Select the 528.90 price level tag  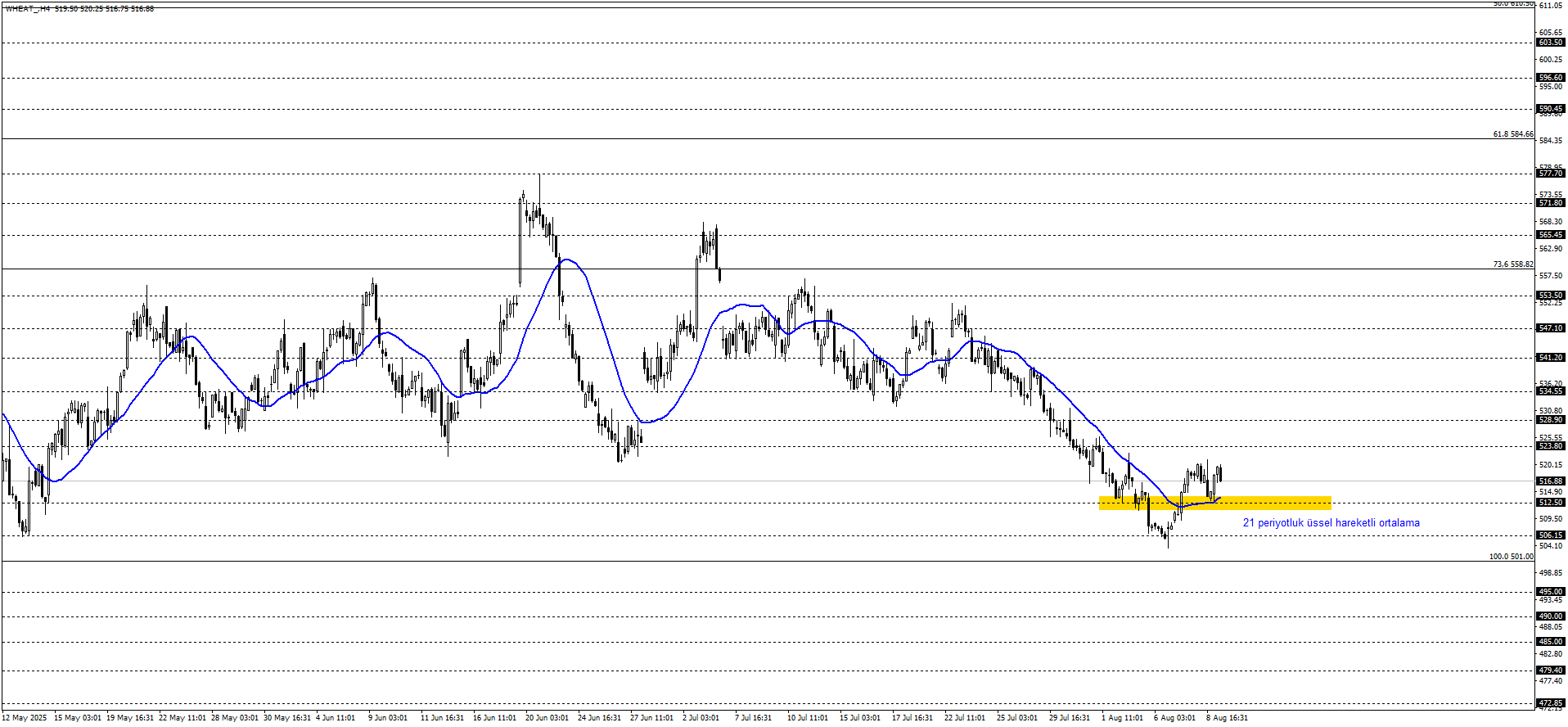coord(1551,420)
